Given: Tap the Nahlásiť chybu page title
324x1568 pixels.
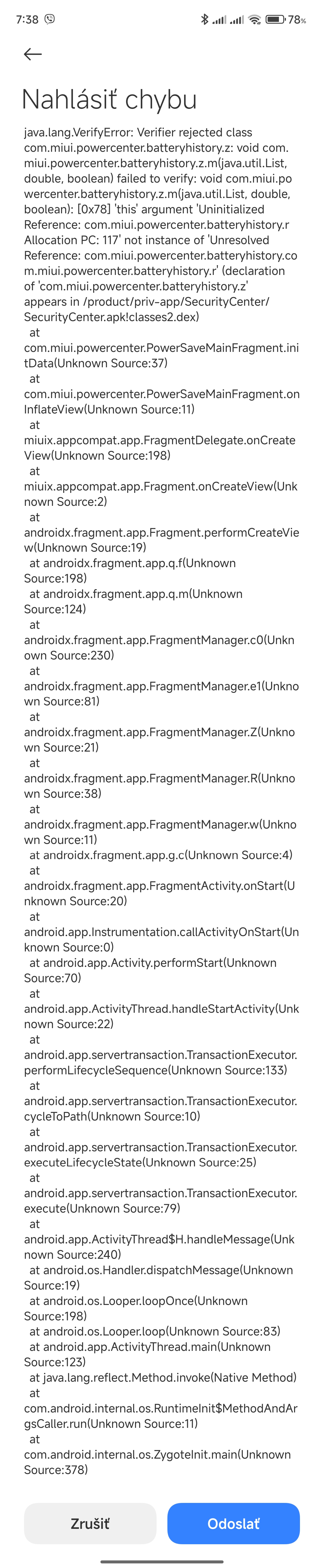Looking at the screenshot, I should 110,99.
